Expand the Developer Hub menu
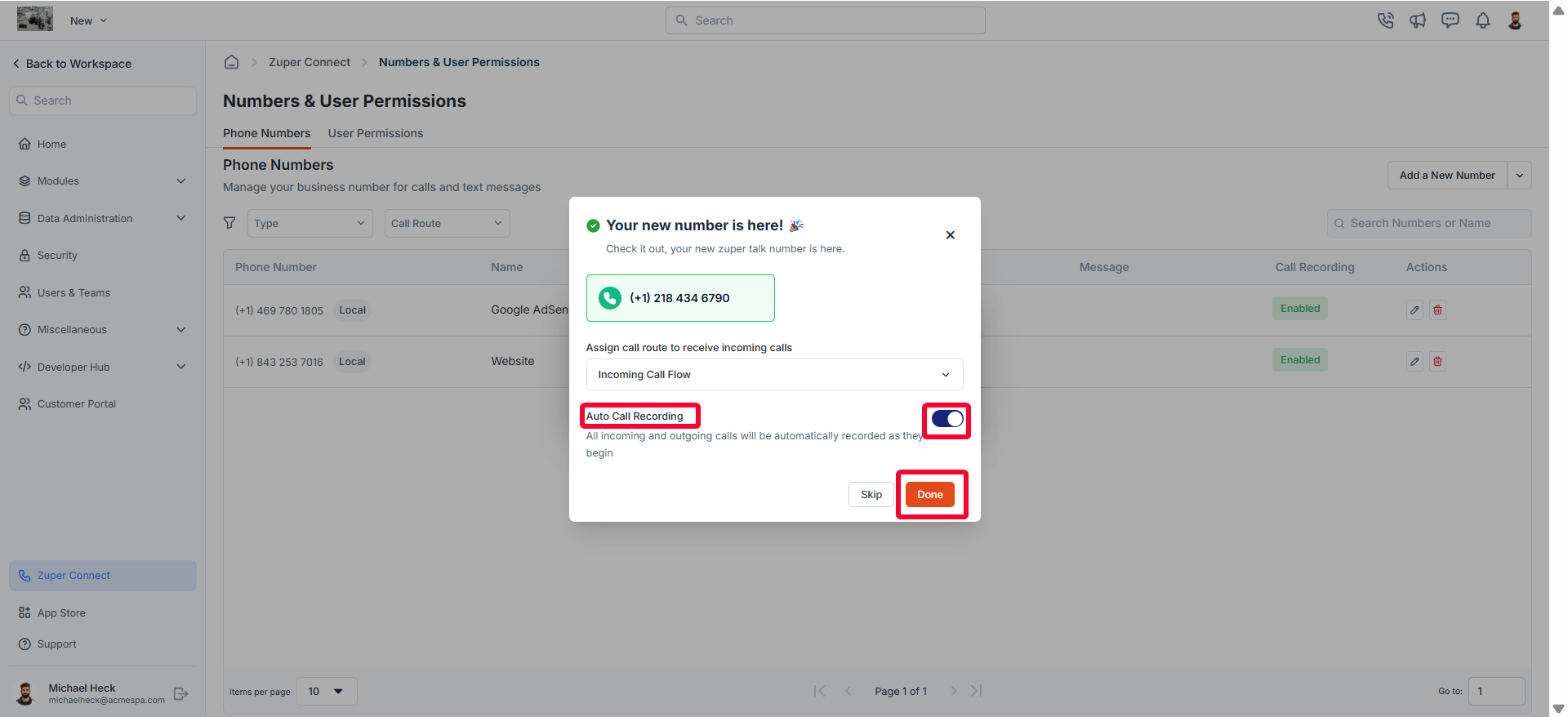Screen dimensions: 1568x717 pos(103,367)
